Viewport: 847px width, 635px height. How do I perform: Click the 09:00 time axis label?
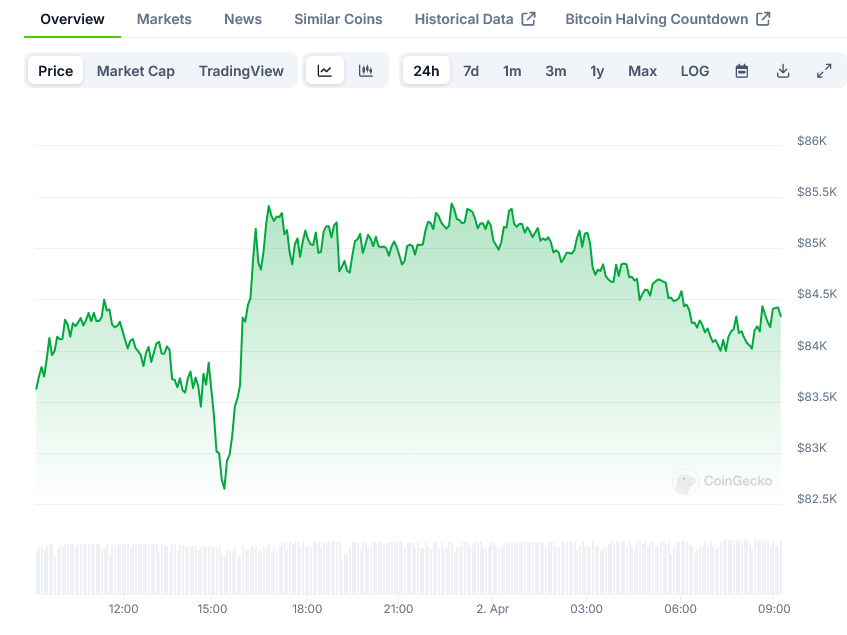[774, 609]
